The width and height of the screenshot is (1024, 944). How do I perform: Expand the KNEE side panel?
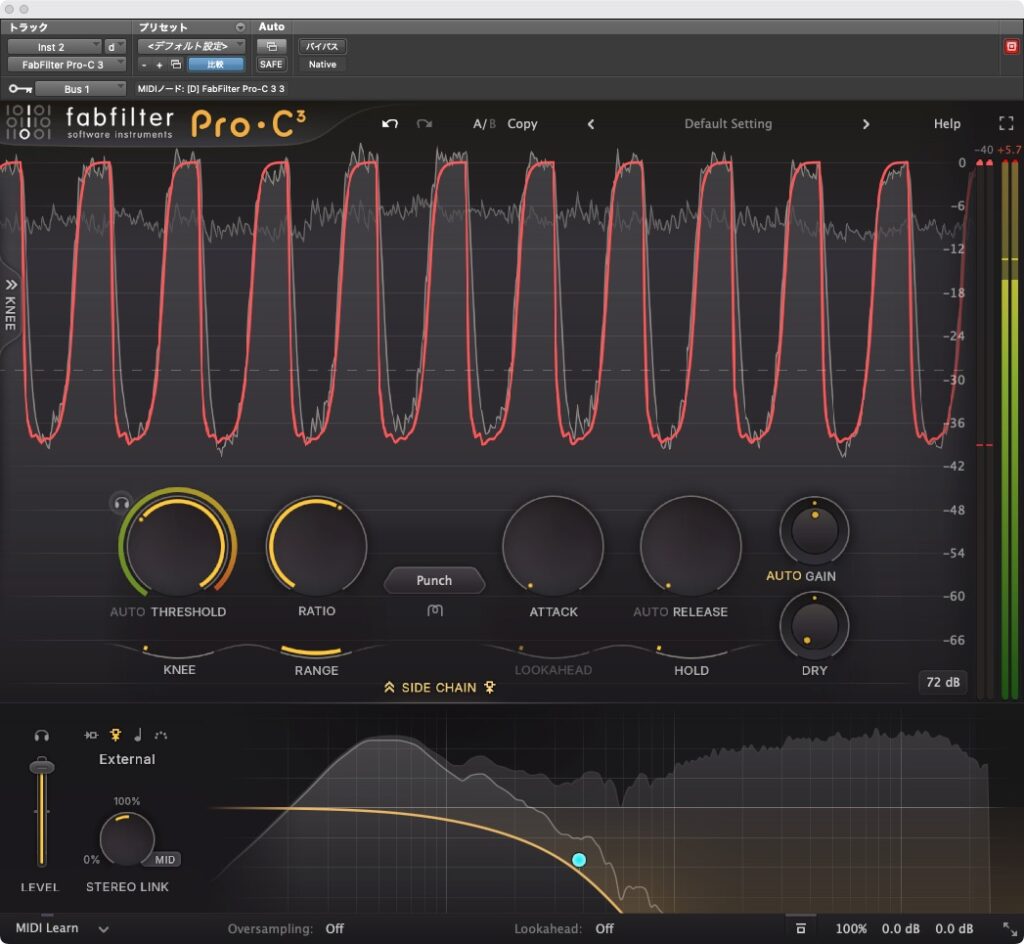click(10, 306)
